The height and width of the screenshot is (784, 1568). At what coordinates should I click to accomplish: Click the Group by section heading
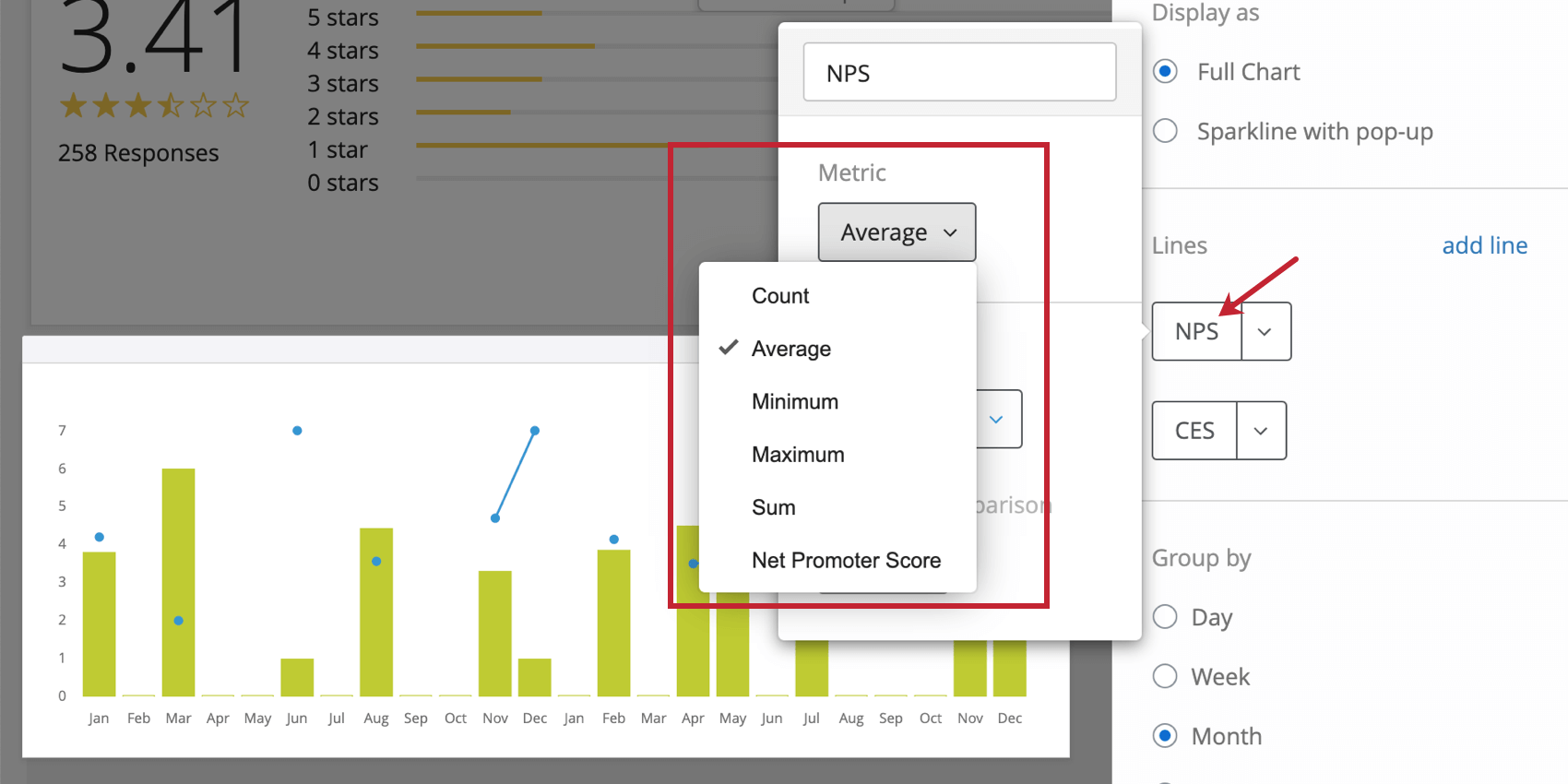tap(1202, 558)
